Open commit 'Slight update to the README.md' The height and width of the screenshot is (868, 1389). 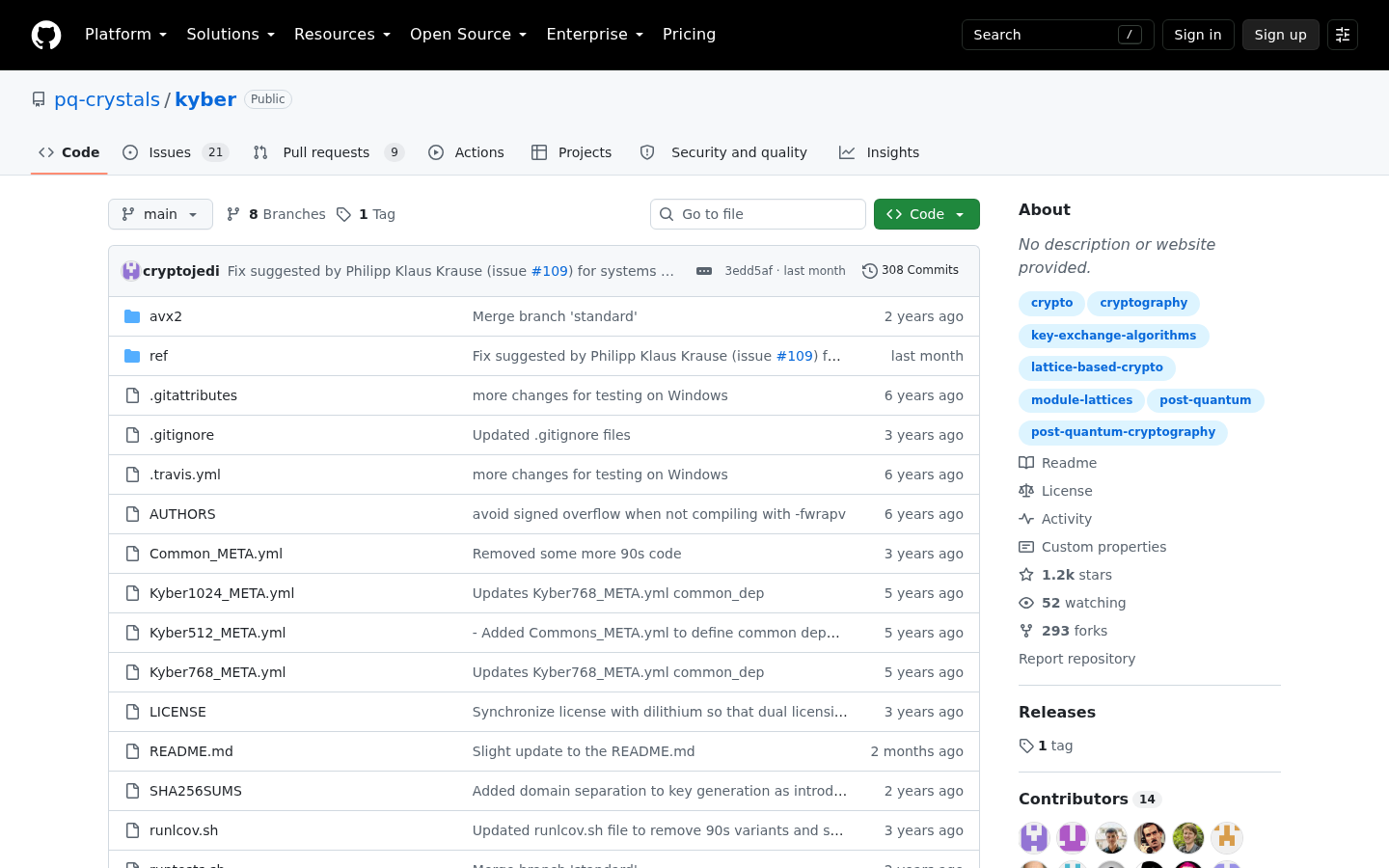click(584, 751)
